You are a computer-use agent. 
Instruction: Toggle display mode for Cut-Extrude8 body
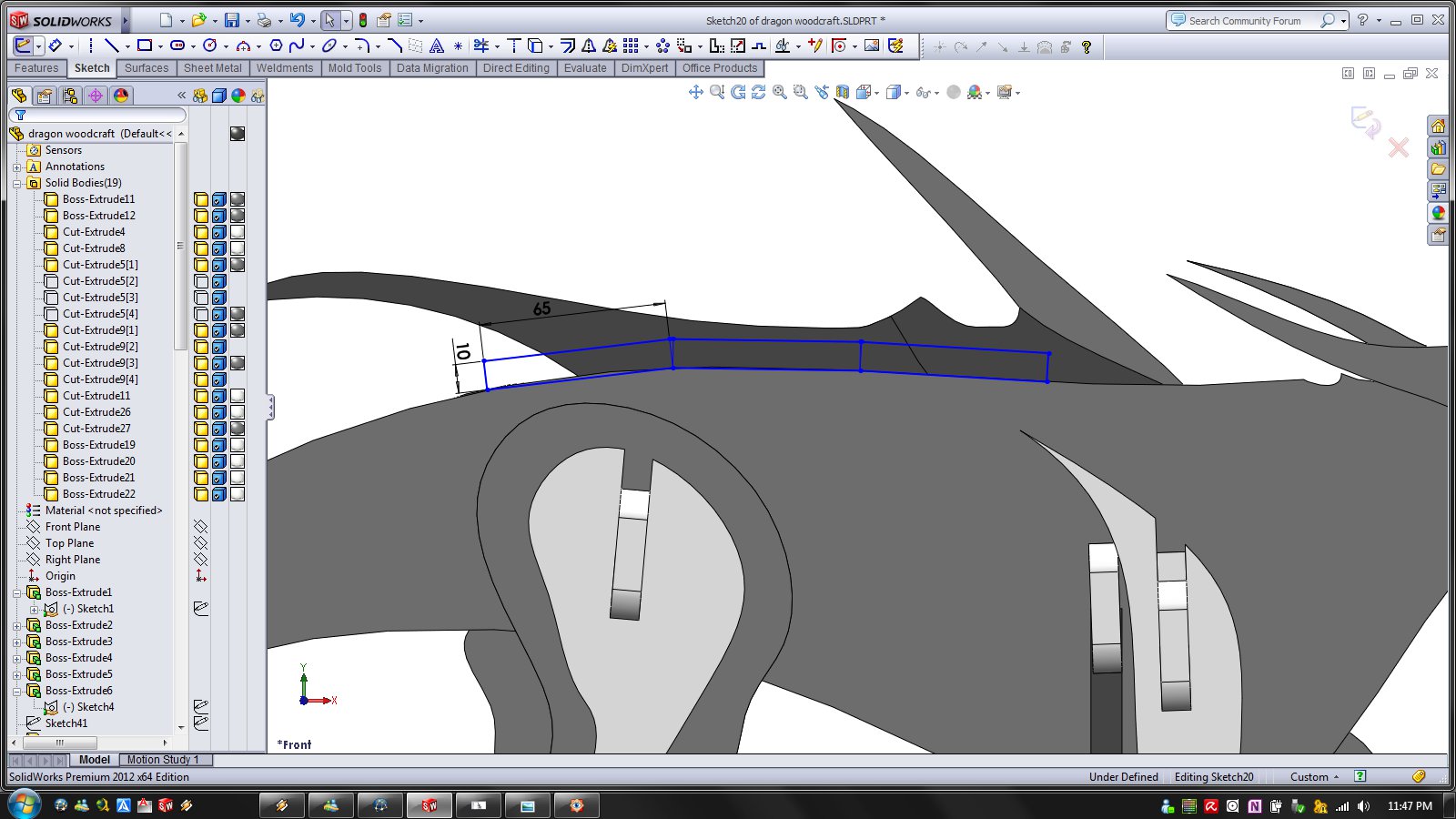click(x=218, y=248)
